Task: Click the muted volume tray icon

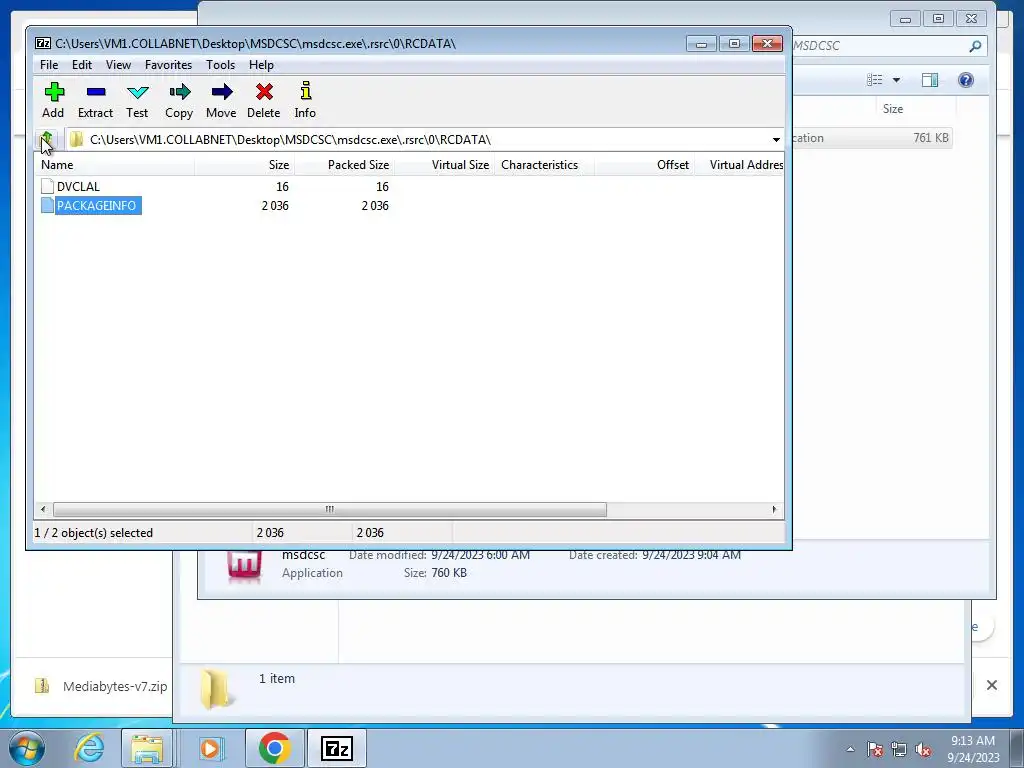Action: point(923,749)
